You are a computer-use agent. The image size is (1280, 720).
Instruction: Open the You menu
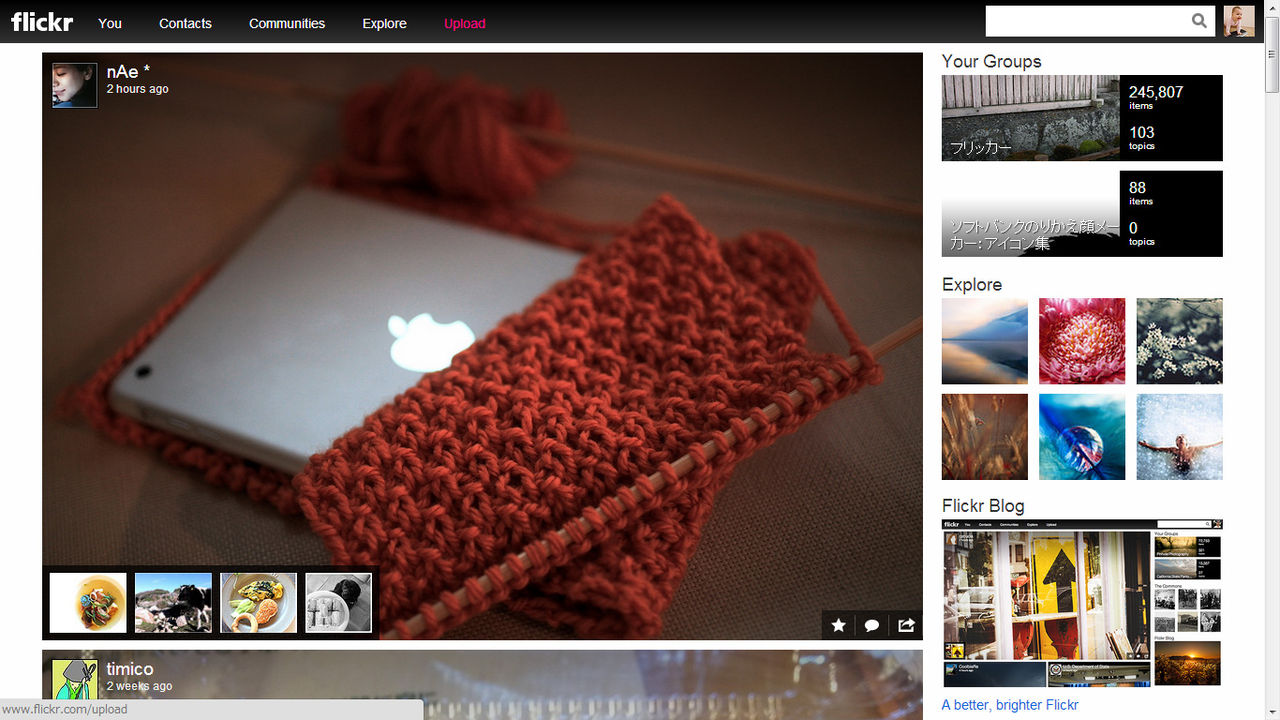110,23
